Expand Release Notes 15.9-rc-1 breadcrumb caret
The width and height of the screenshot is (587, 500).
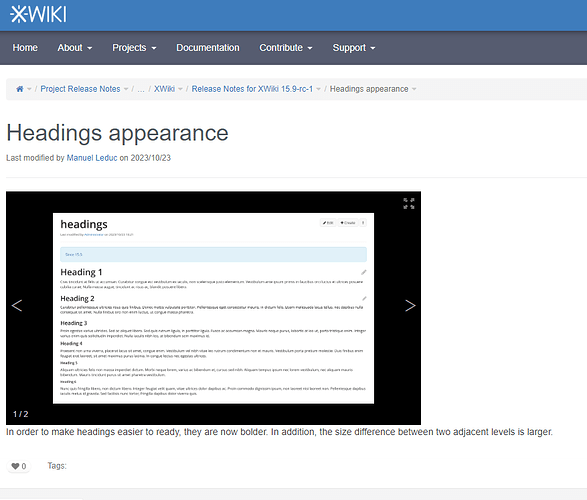pos(319,89)
